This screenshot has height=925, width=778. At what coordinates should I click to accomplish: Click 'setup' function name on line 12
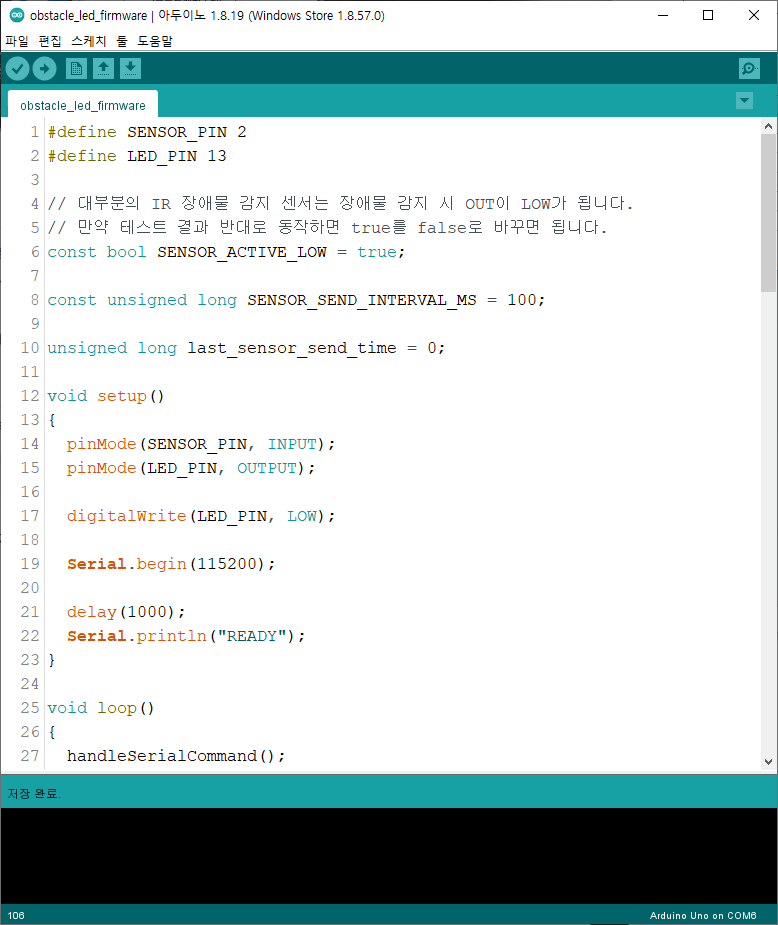(x=122, y=396)
